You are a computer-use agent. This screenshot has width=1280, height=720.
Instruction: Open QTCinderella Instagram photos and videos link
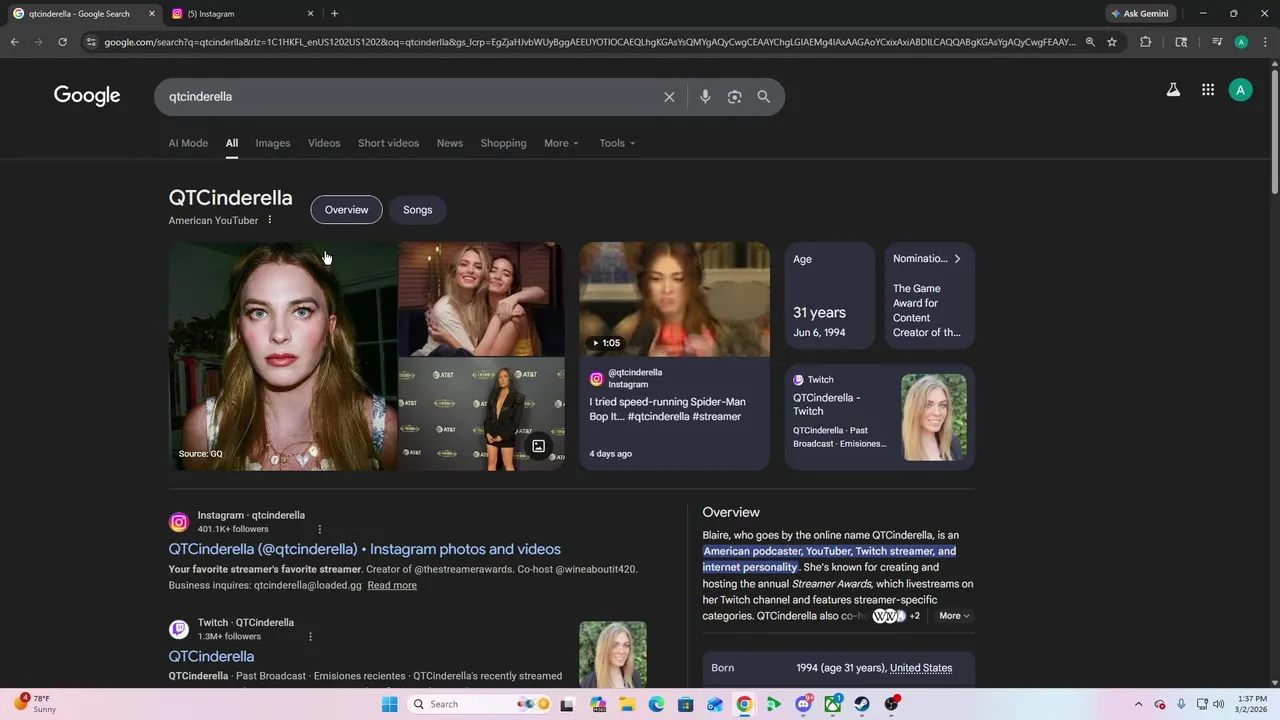[364, 549]
